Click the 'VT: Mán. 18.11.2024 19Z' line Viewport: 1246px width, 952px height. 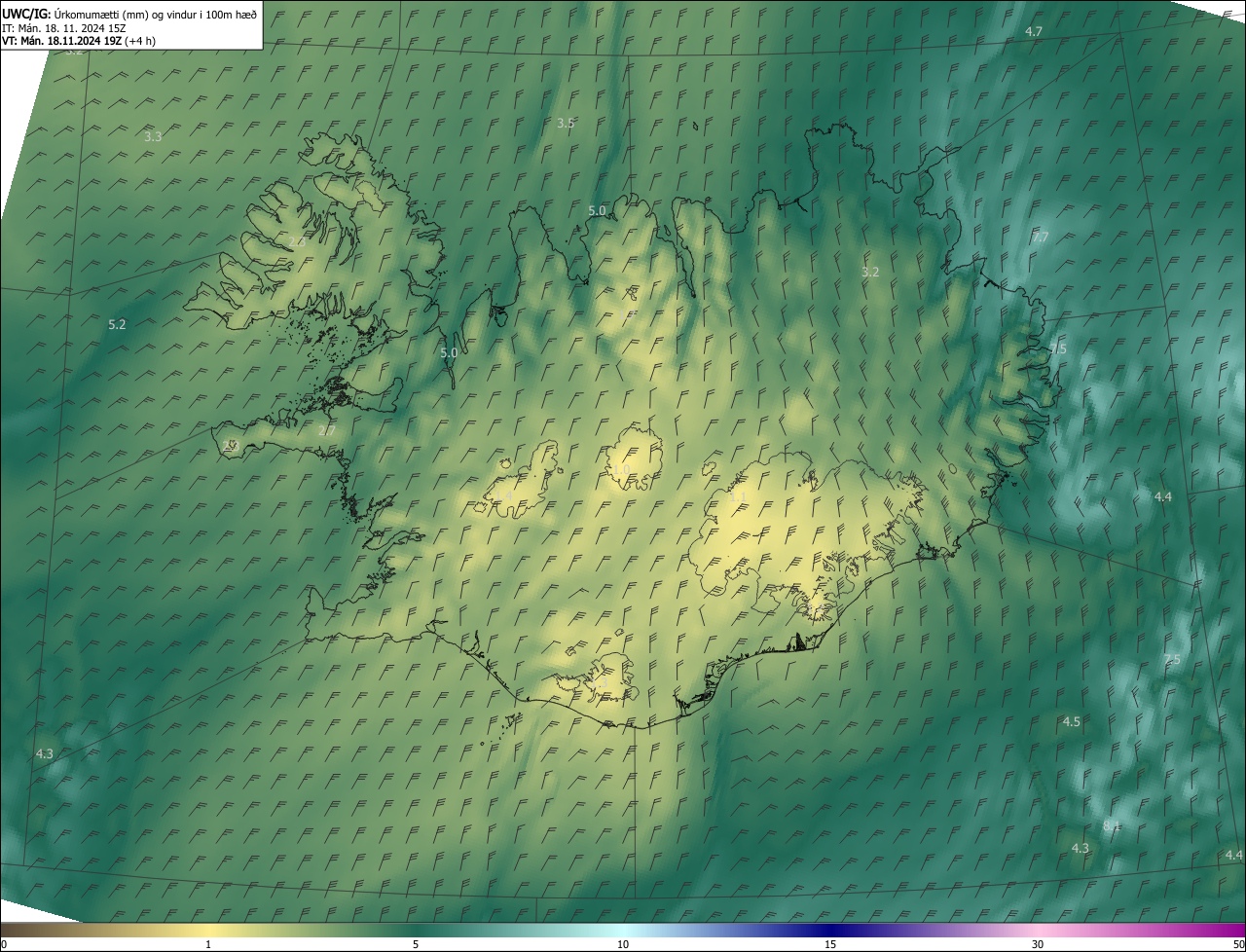click(x=79, y=41)
